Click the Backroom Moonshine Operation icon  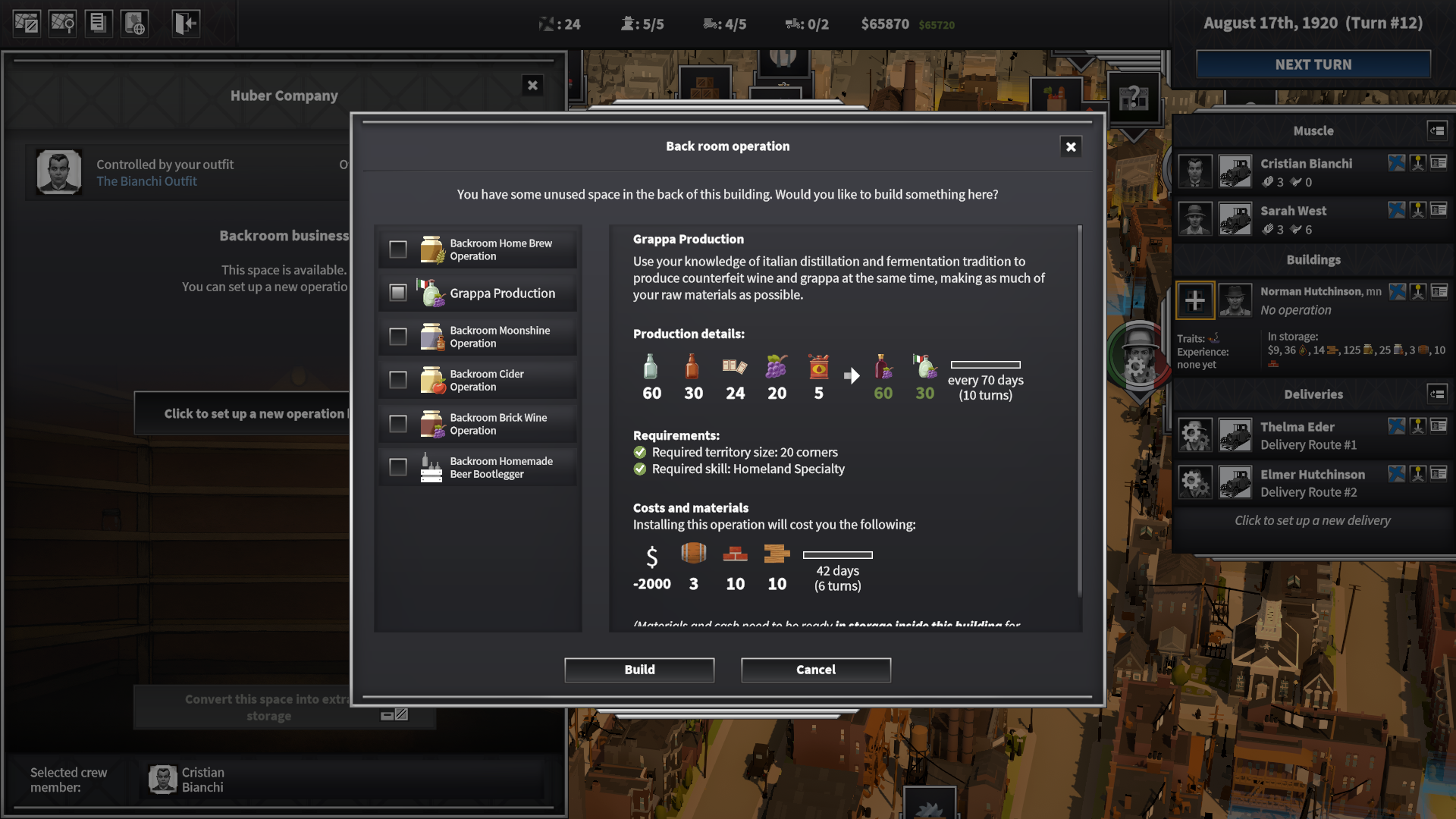430,336
